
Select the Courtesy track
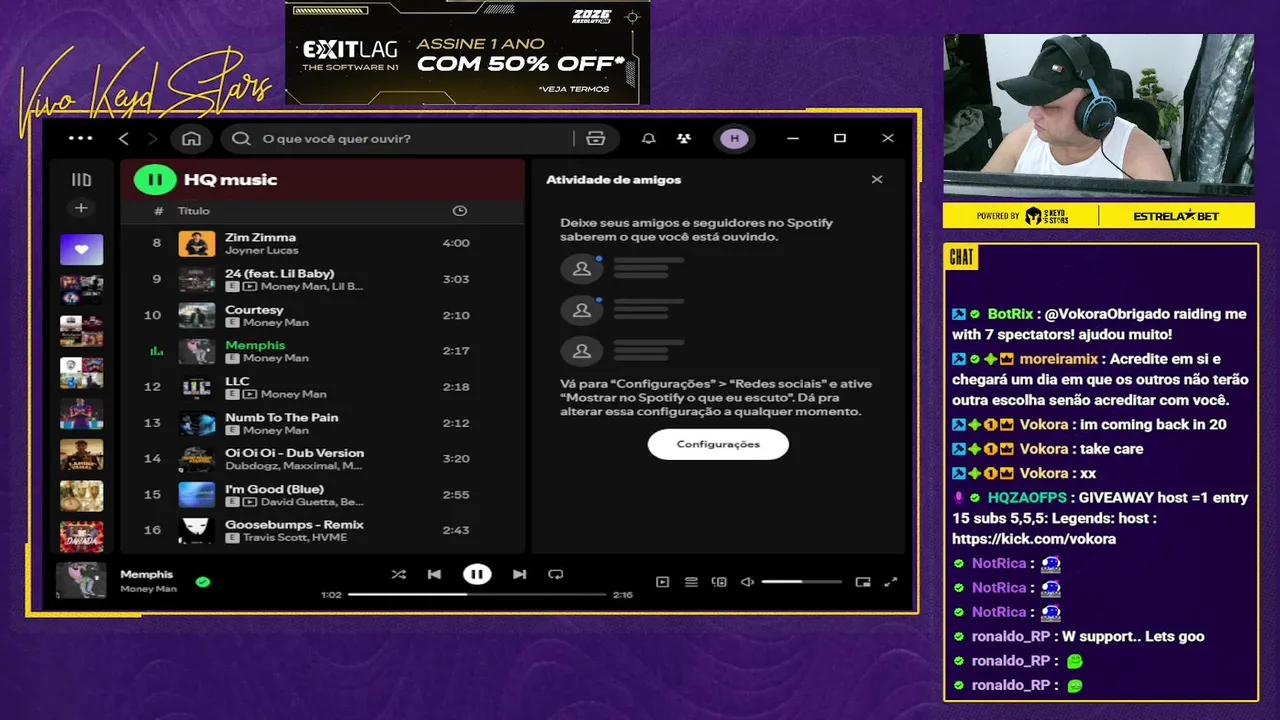point(322,315)
